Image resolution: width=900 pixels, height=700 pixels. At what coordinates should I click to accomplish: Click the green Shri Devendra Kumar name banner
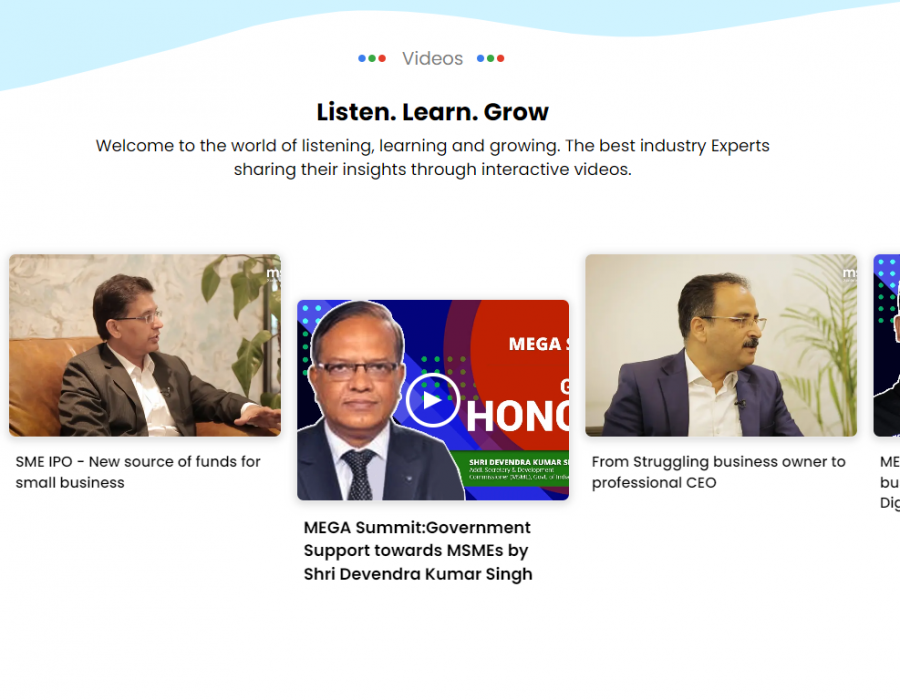(x=517, y=469)
